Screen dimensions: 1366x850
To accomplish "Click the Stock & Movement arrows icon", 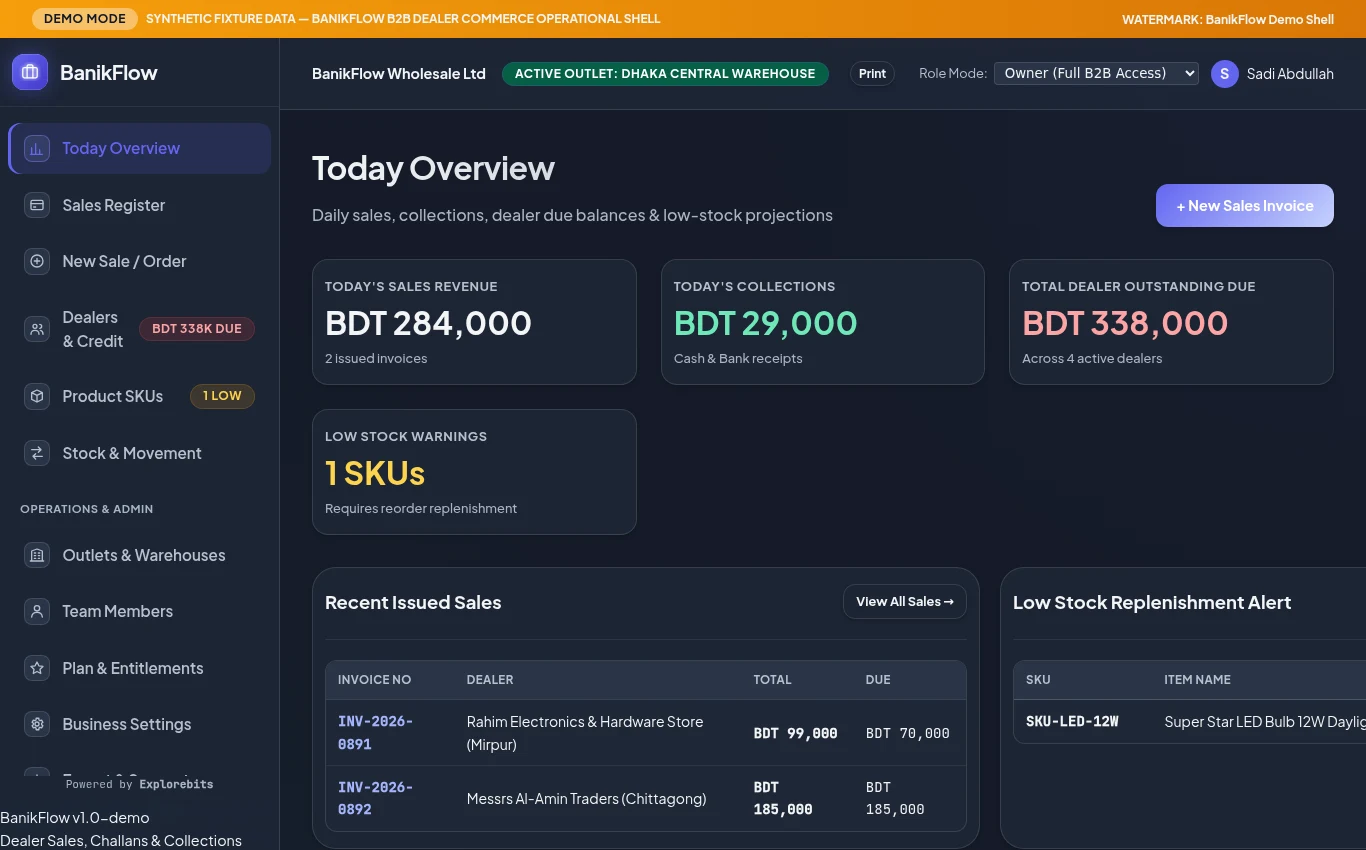I will click(37, 453).
